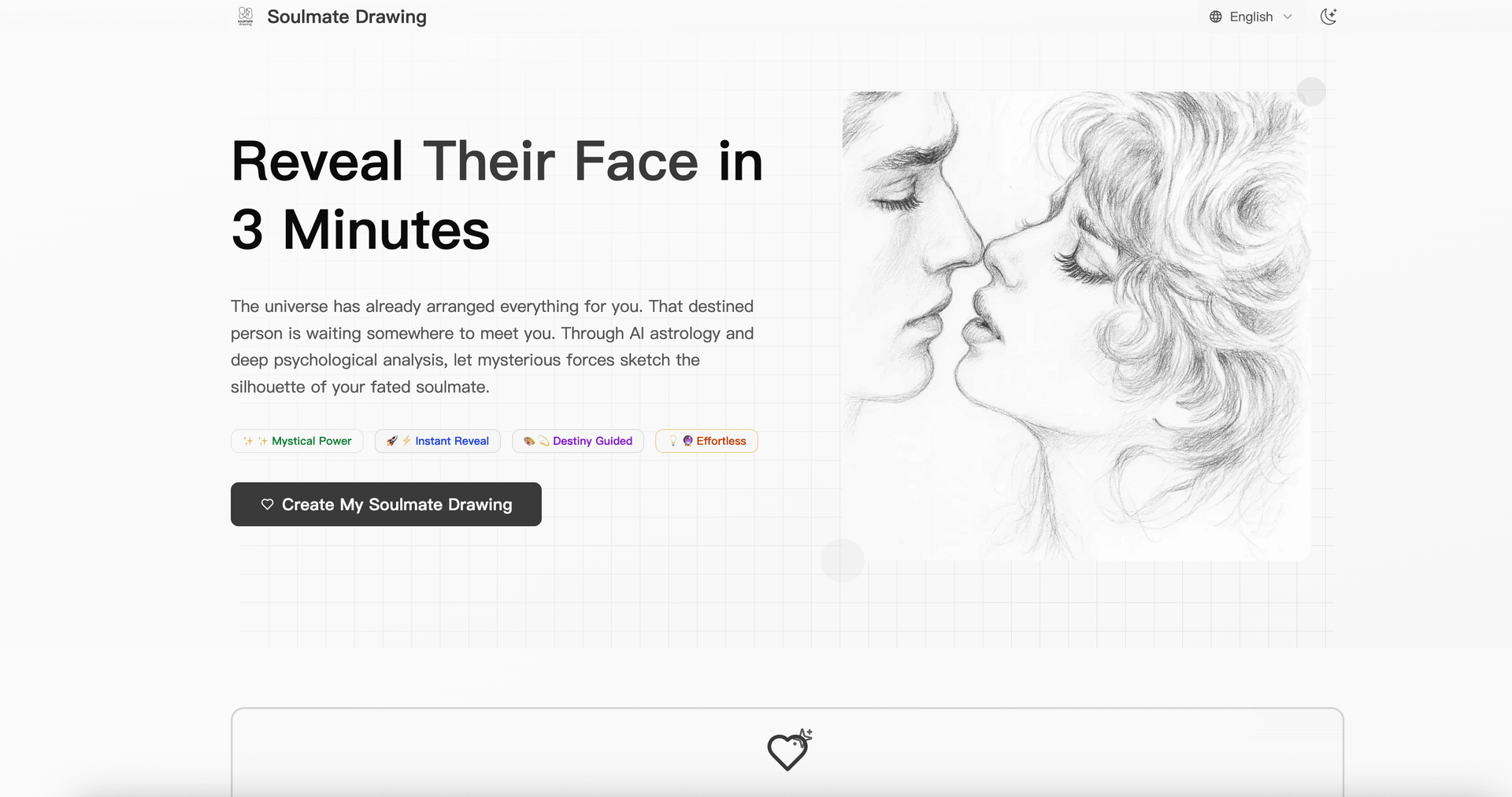Expand language list via chevron arrow

click(x=1288, y=17)
